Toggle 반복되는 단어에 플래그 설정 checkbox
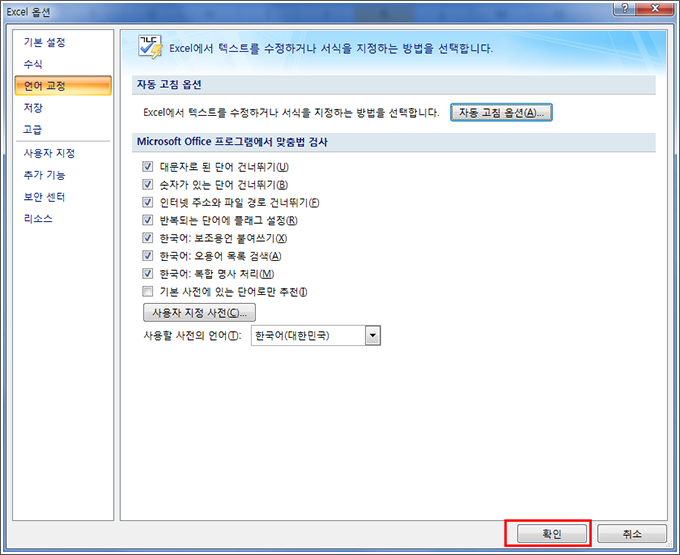The image size is (680, 555). click(147, 220)
